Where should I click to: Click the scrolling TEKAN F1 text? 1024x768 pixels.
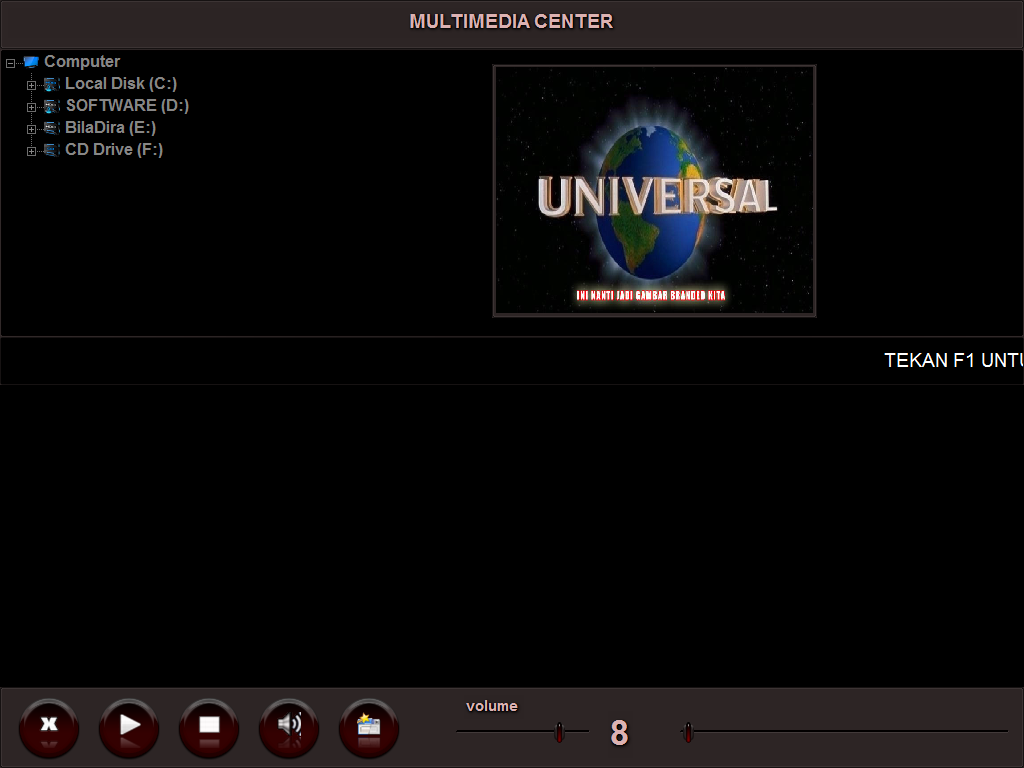953,360
